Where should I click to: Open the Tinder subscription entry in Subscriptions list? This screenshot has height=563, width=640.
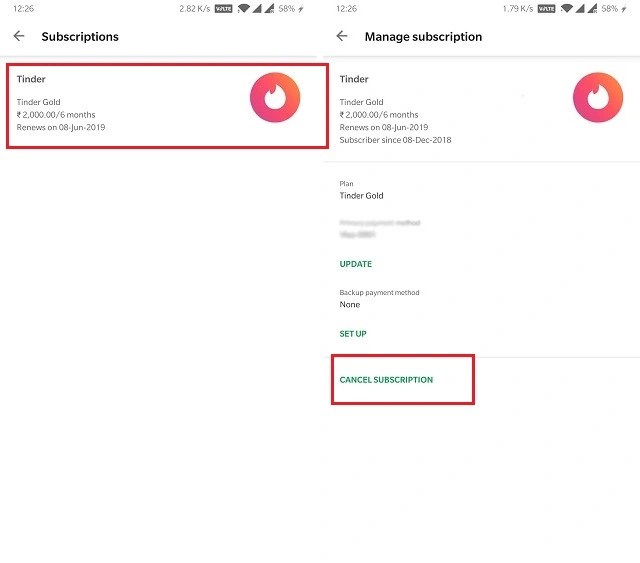[x=167, y=106]
